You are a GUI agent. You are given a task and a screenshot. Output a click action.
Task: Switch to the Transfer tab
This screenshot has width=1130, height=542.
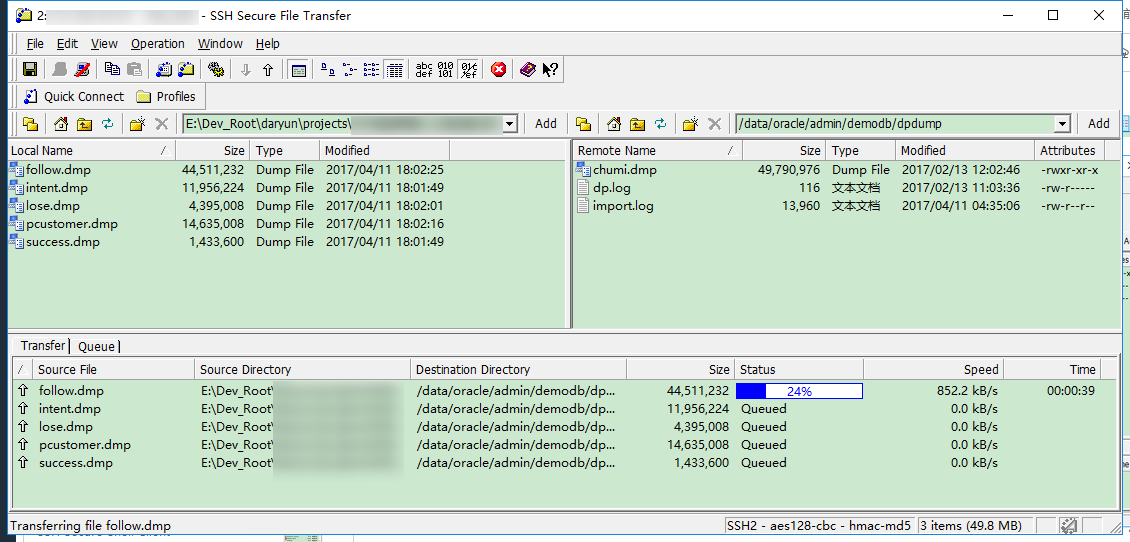point(43,346)
